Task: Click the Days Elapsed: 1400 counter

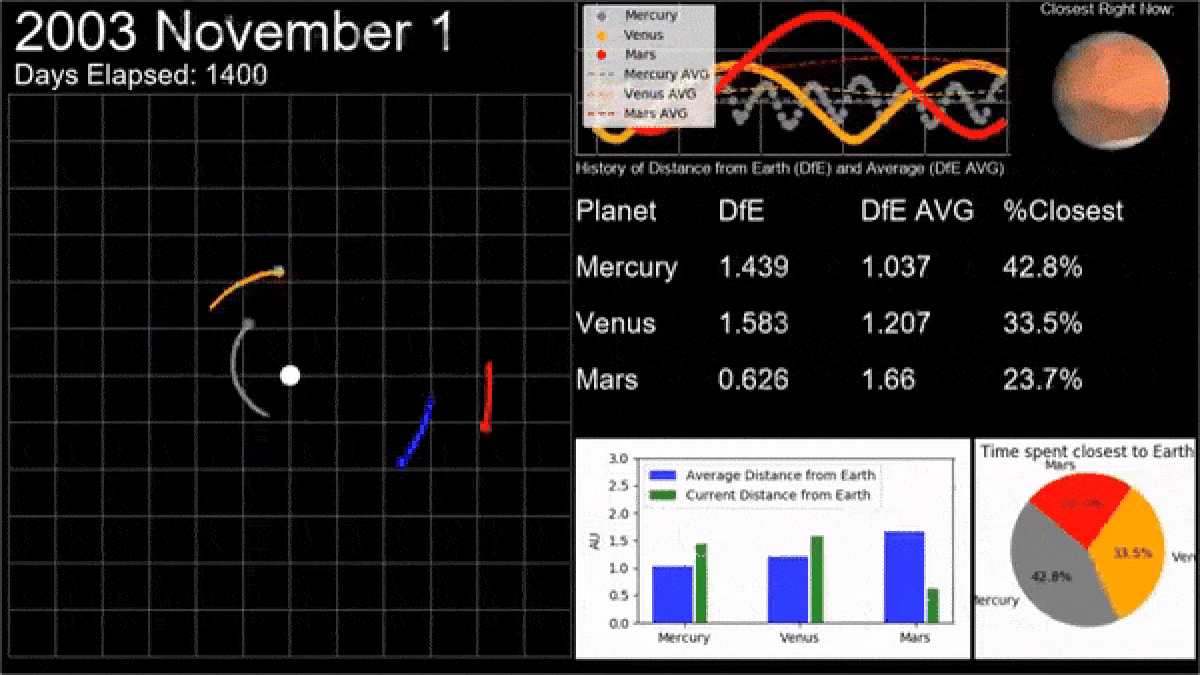Action: [141, 75]
